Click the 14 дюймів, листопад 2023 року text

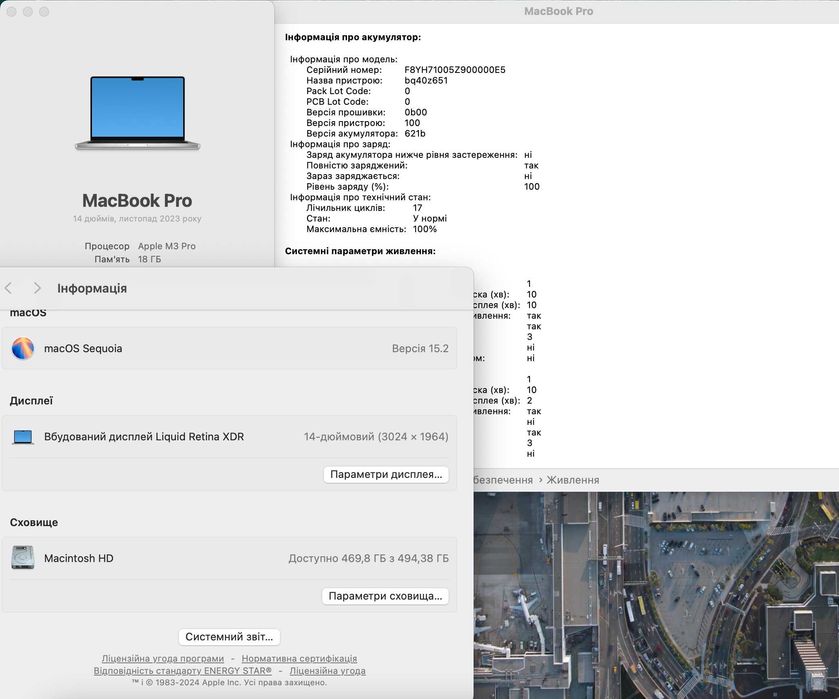[137, 218]
